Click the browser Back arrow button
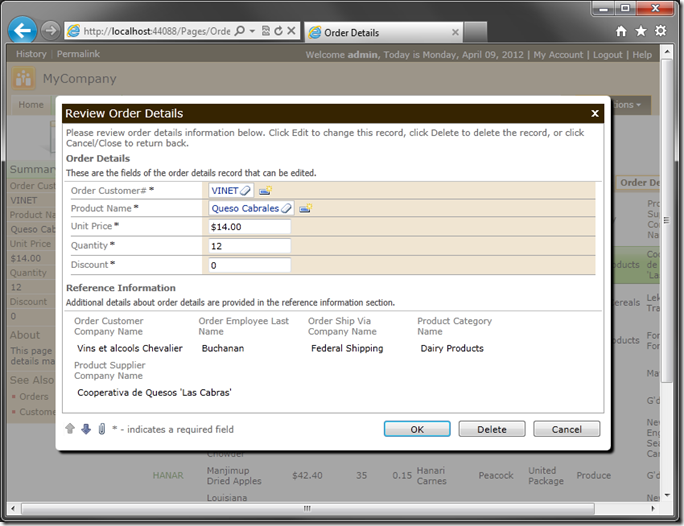Image resolution: width=684 pixels, height=526 pixels. [x=22, y=31]
